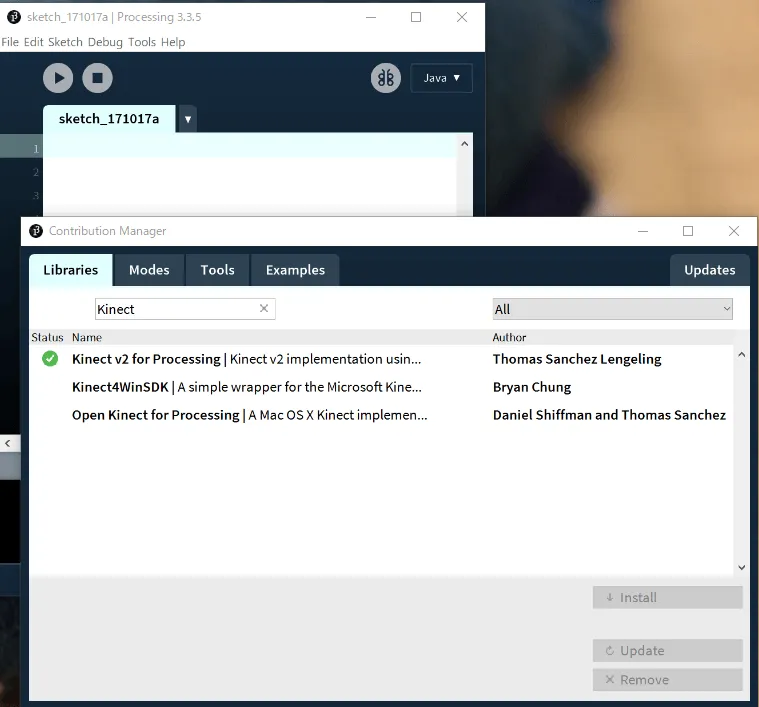Select Kinect4WinSDK library row

246,387
